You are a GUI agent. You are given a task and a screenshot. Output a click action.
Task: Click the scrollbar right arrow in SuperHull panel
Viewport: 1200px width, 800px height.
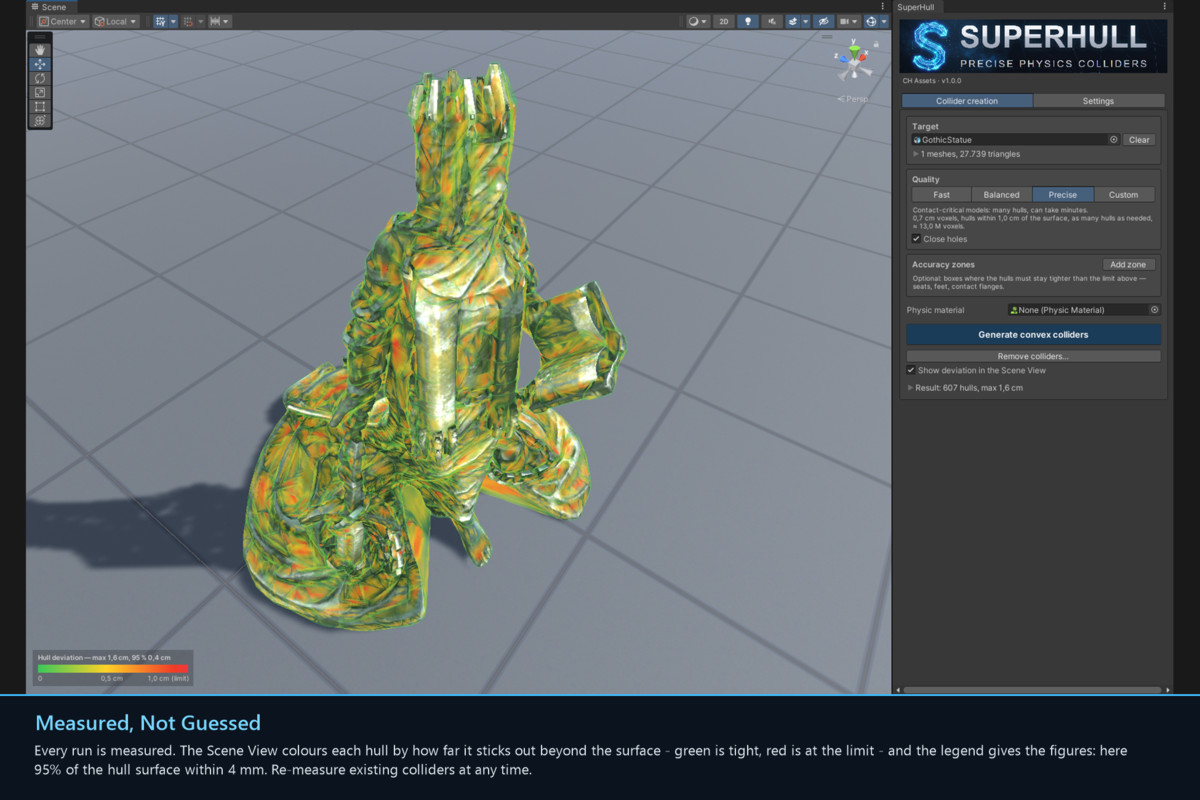pos(1168,689)
